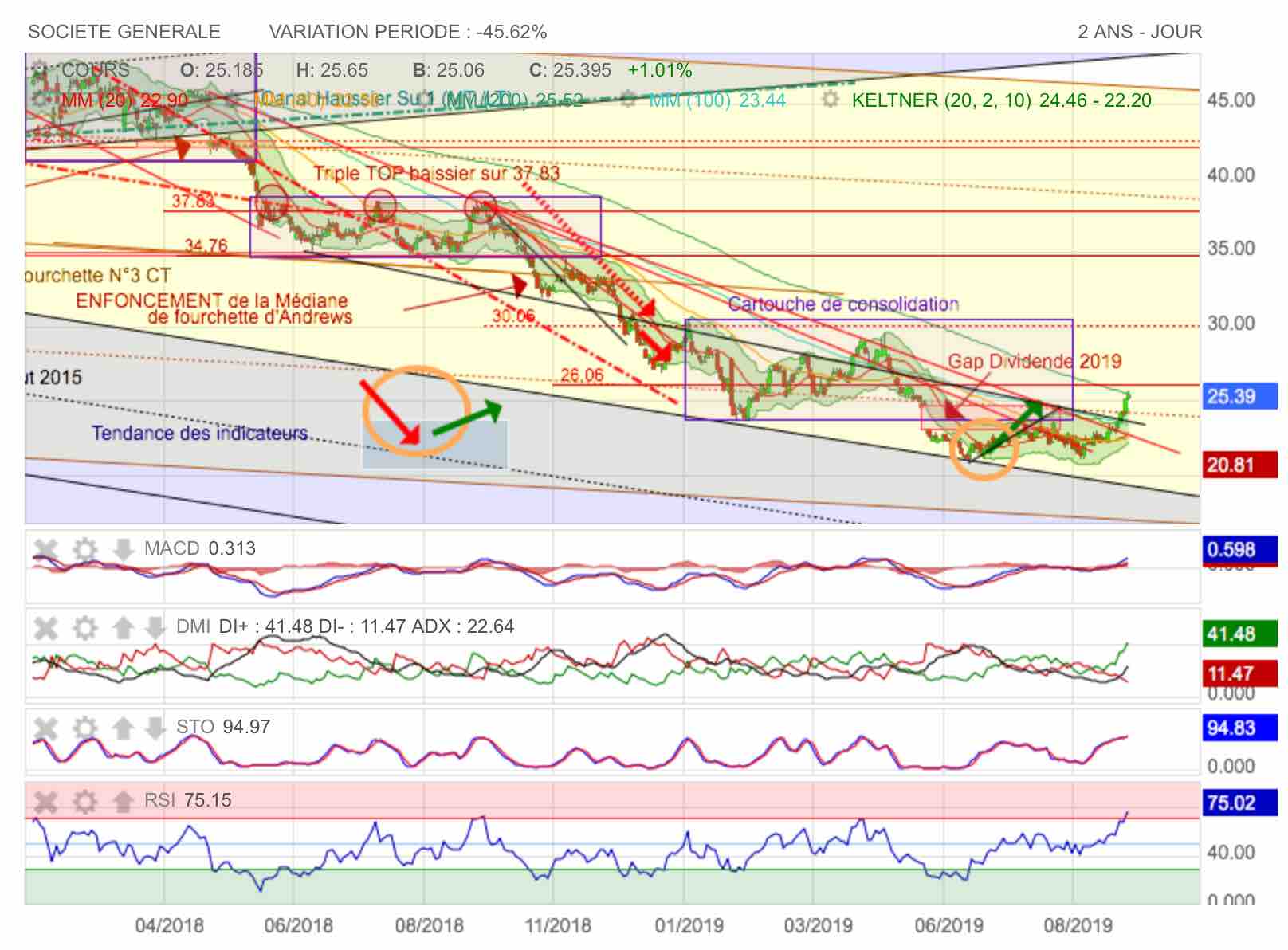Click the opening value O: 25.185

pos(222,70)
